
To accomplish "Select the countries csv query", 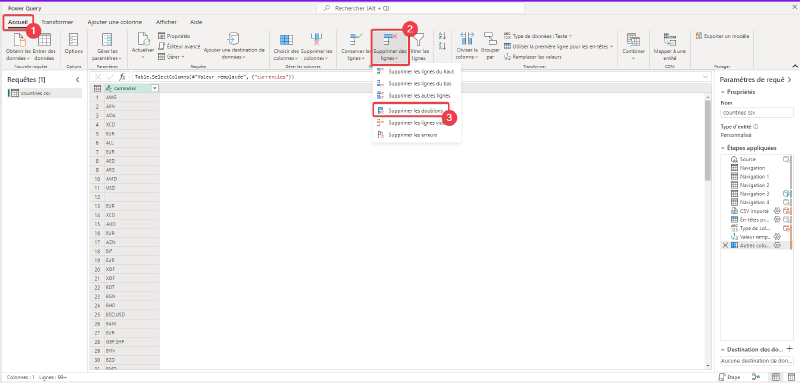I will (45, 93).
